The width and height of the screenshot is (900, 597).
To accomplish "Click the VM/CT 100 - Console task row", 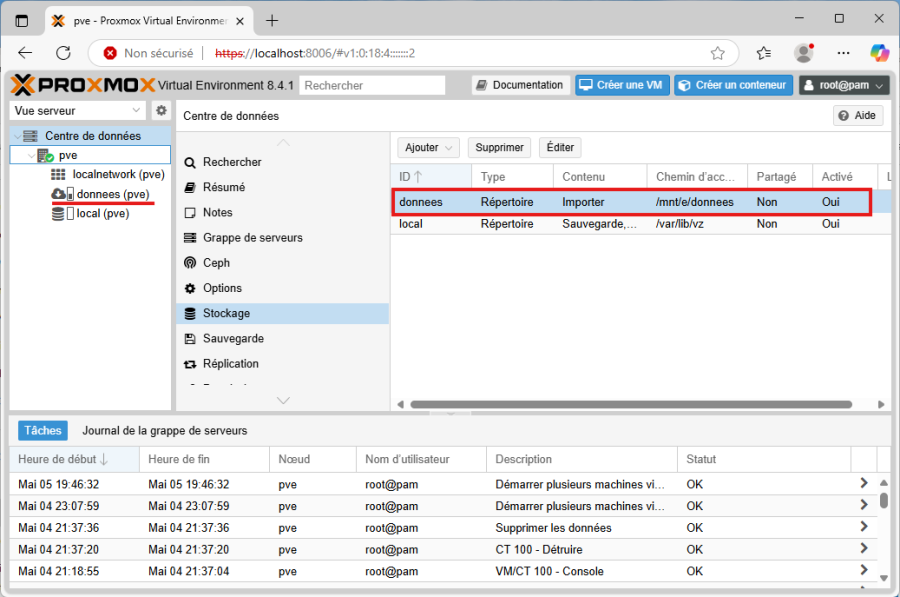I will pos(443,571).
